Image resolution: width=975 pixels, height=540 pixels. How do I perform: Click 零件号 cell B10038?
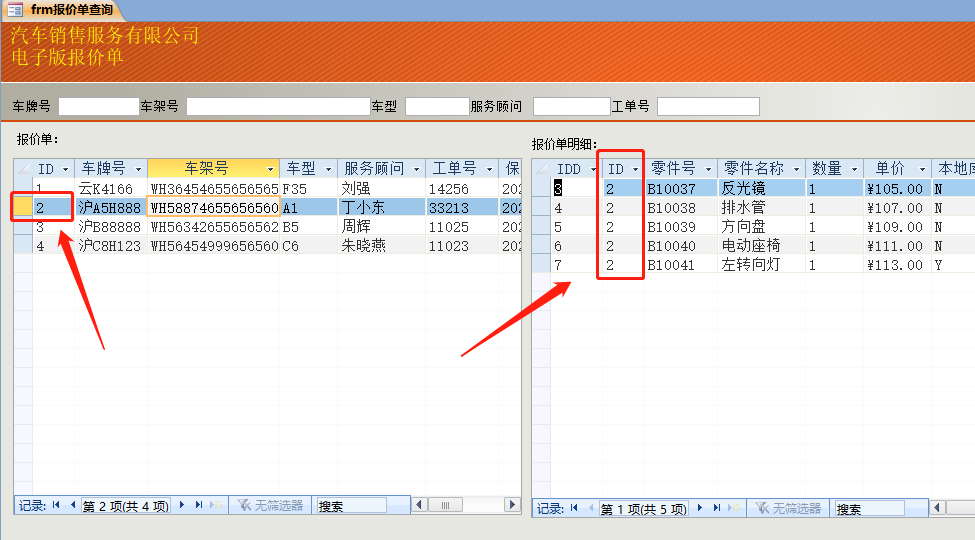681,208
